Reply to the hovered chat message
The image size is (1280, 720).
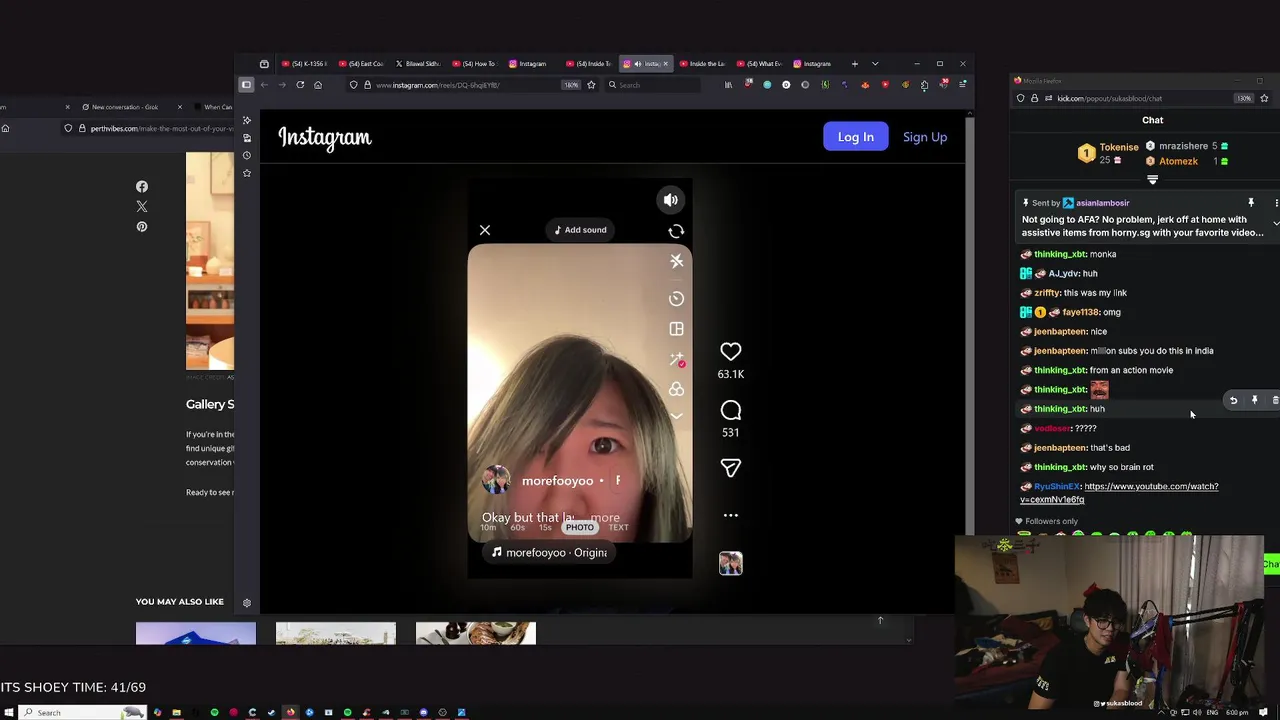point(1233,400)
